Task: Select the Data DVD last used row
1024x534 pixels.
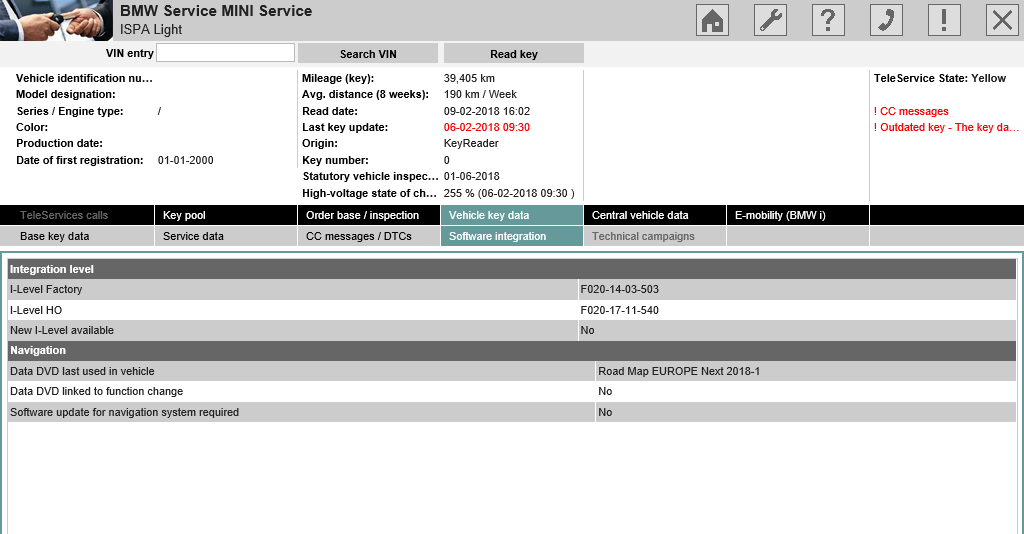Action: click(x=512, y=371)
